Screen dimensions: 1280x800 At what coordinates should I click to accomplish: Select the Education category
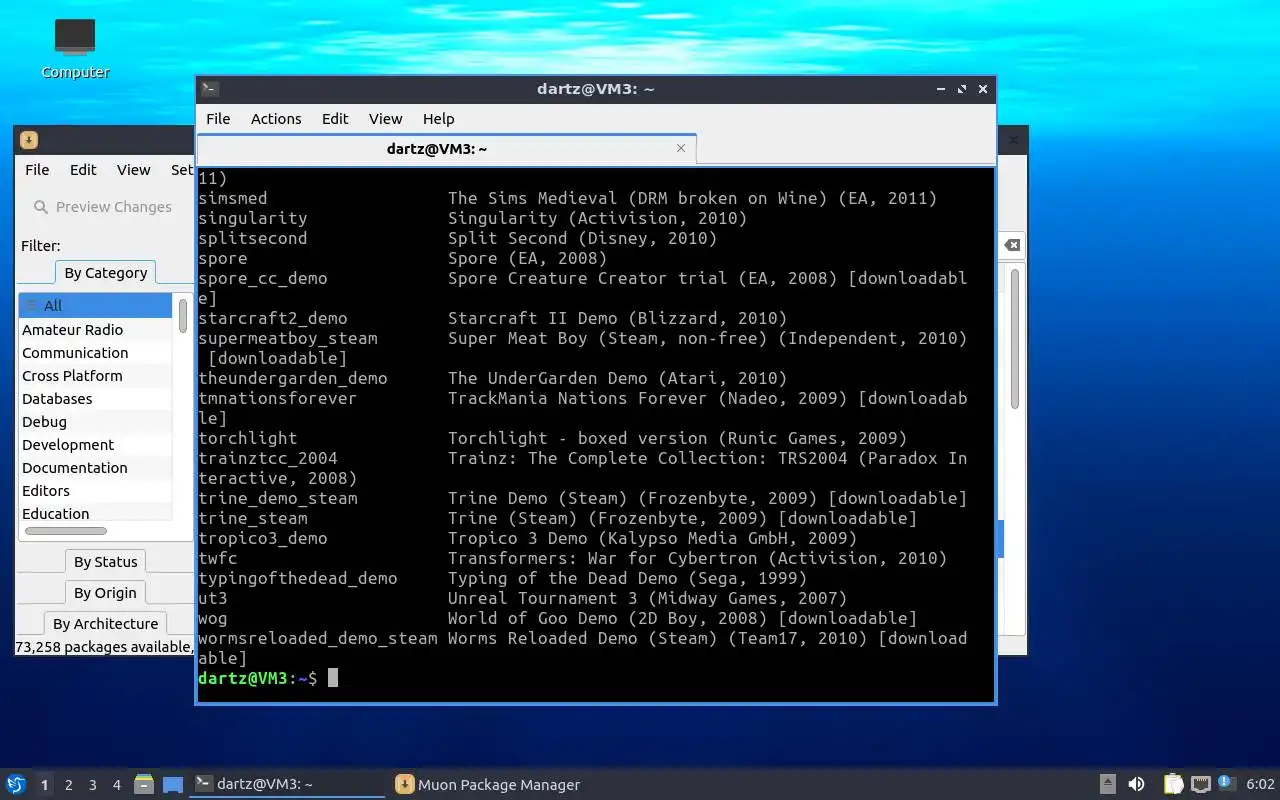tap(95, 513)
